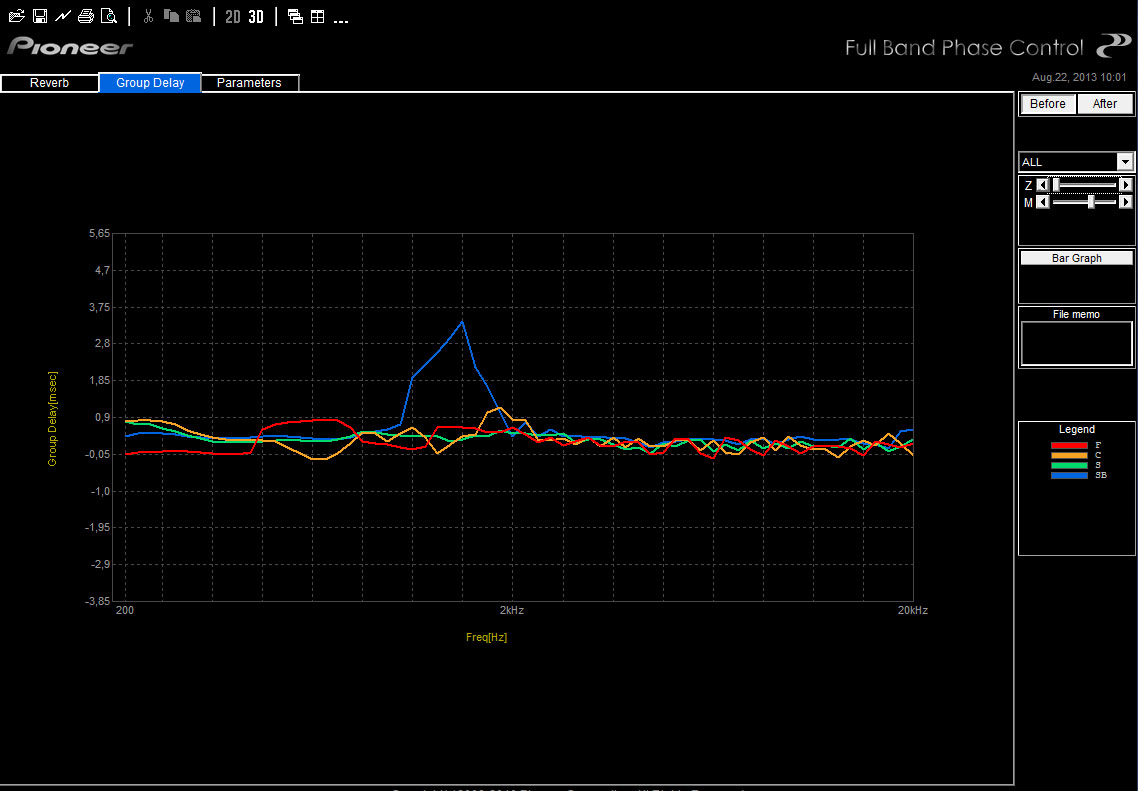Open the Parameters tab
This screenshot has width=1138, height=791.
click(249, 83)
